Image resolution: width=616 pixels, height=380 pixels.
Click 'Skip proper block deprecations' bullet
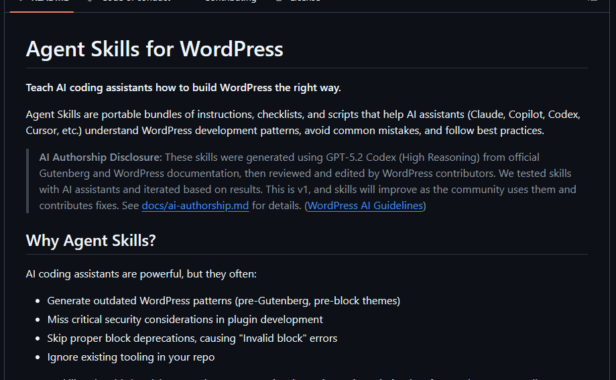click(192, 338)
